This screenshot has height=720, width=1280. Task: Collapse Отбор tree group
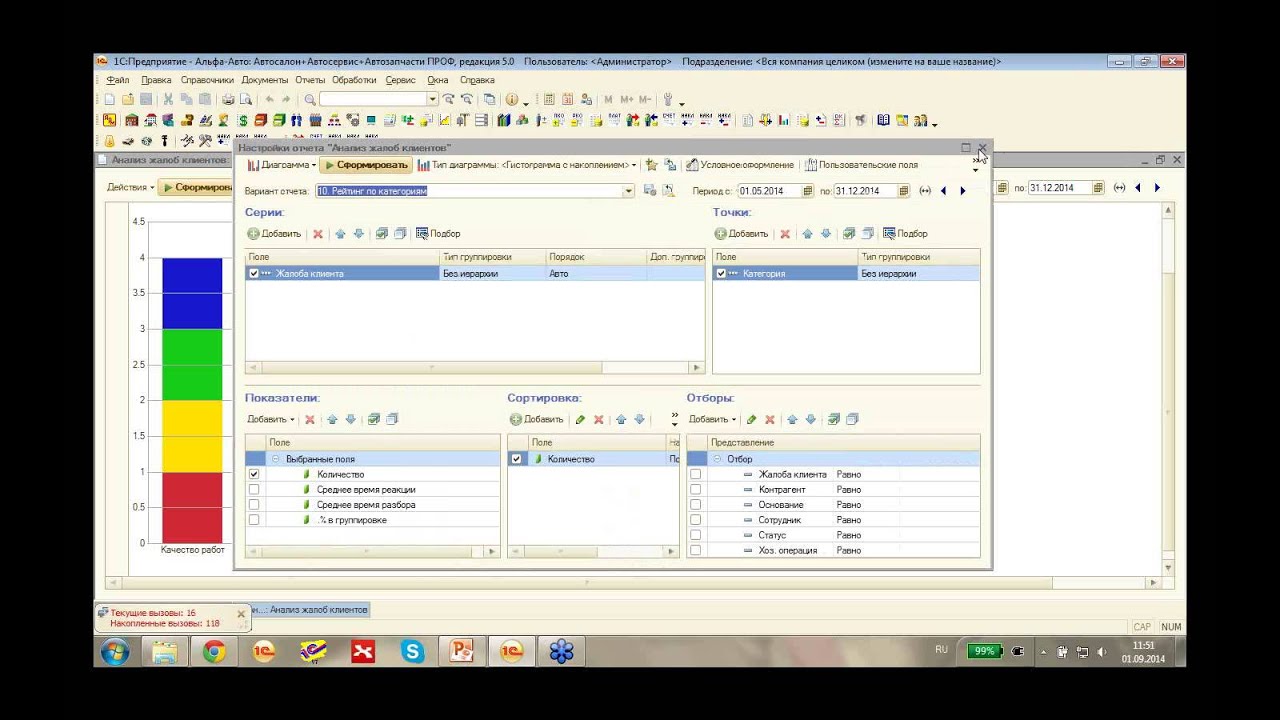tap(717, 459)
